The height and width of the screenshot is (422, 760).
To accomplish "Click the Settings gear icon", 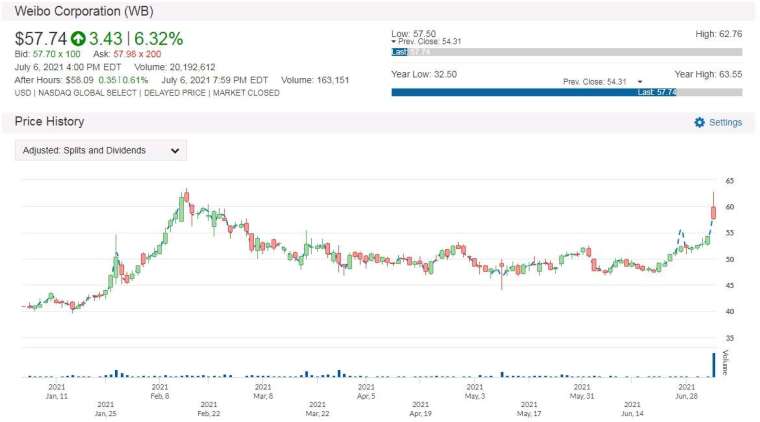I will point(699,123).
